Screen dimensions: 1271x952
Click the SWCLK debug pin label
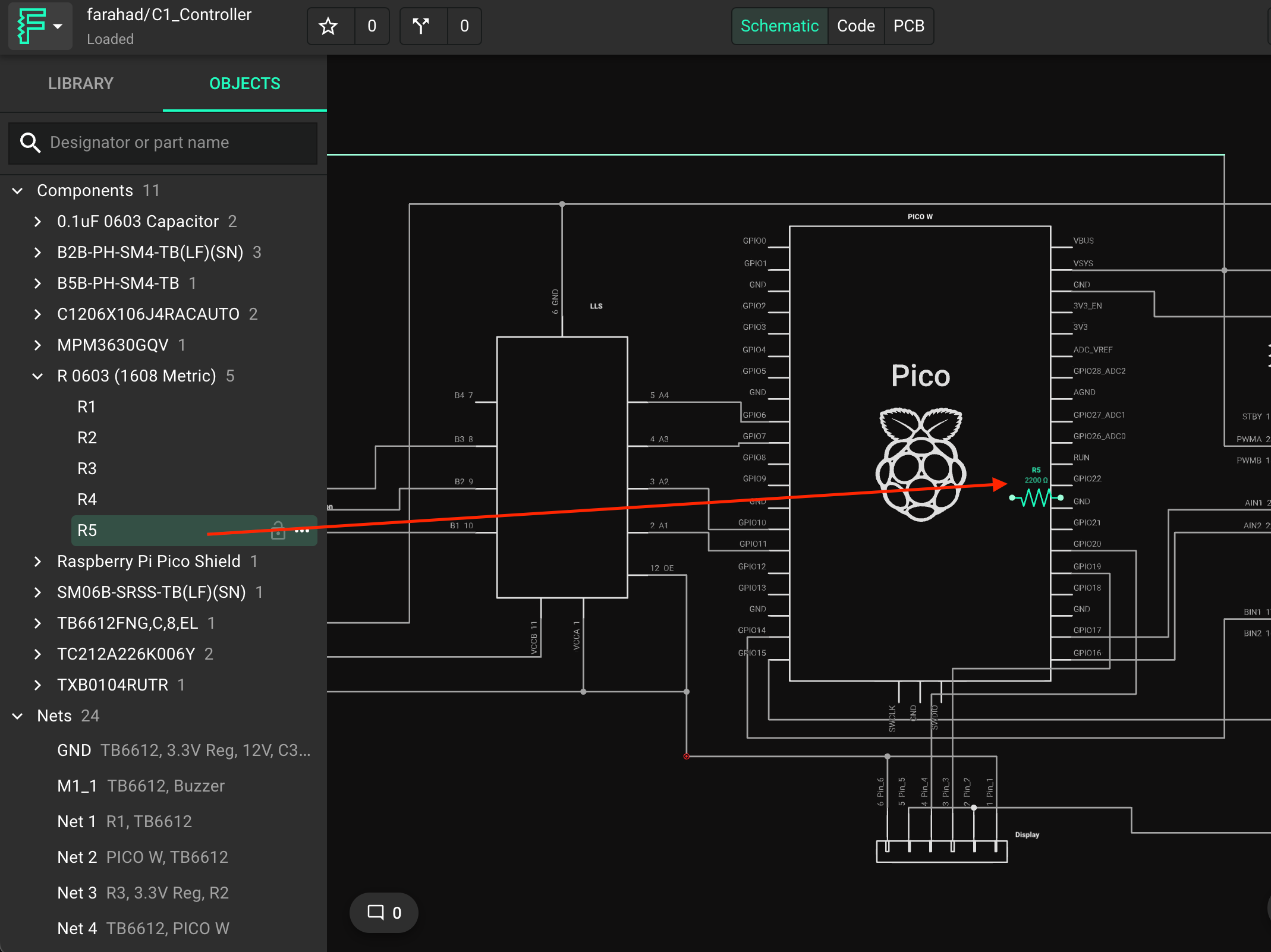pyautogui.click(x=892, y=718)
